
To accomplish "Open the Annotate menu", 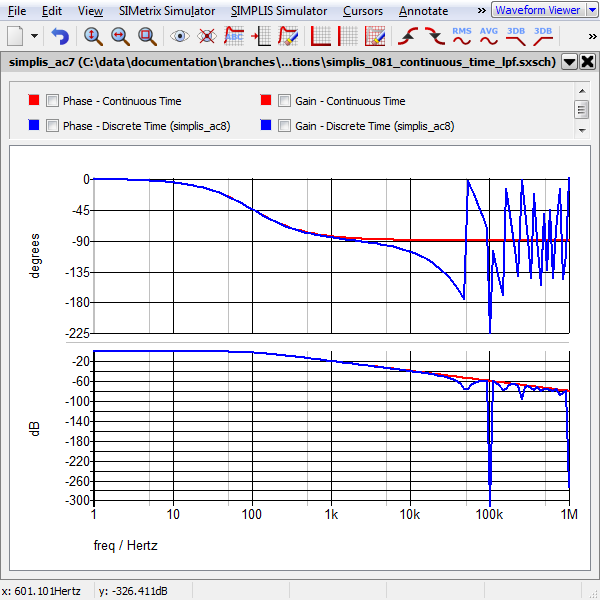I will coord(423,11).
